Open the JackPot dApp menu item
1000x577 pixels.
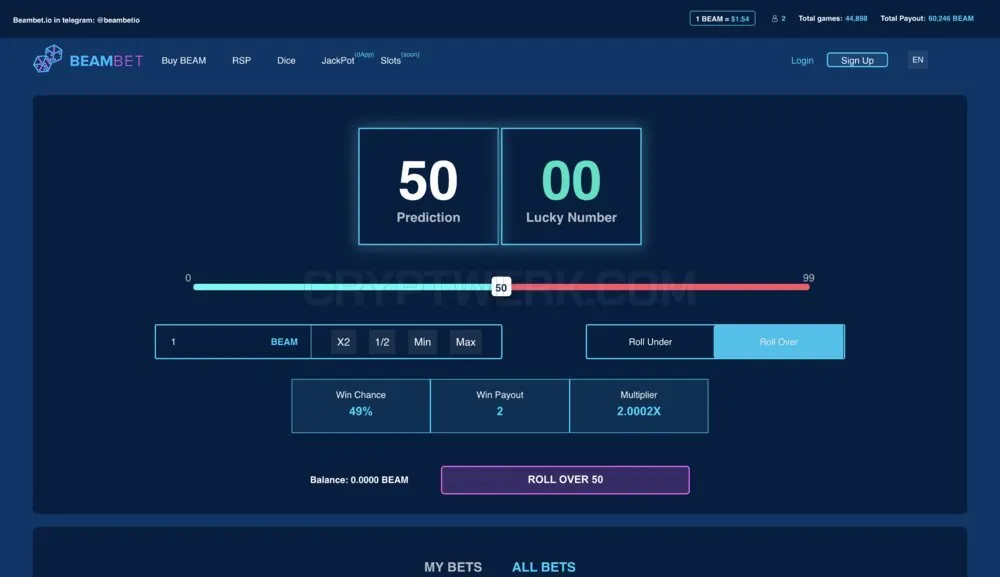click(x=338, y=61)
